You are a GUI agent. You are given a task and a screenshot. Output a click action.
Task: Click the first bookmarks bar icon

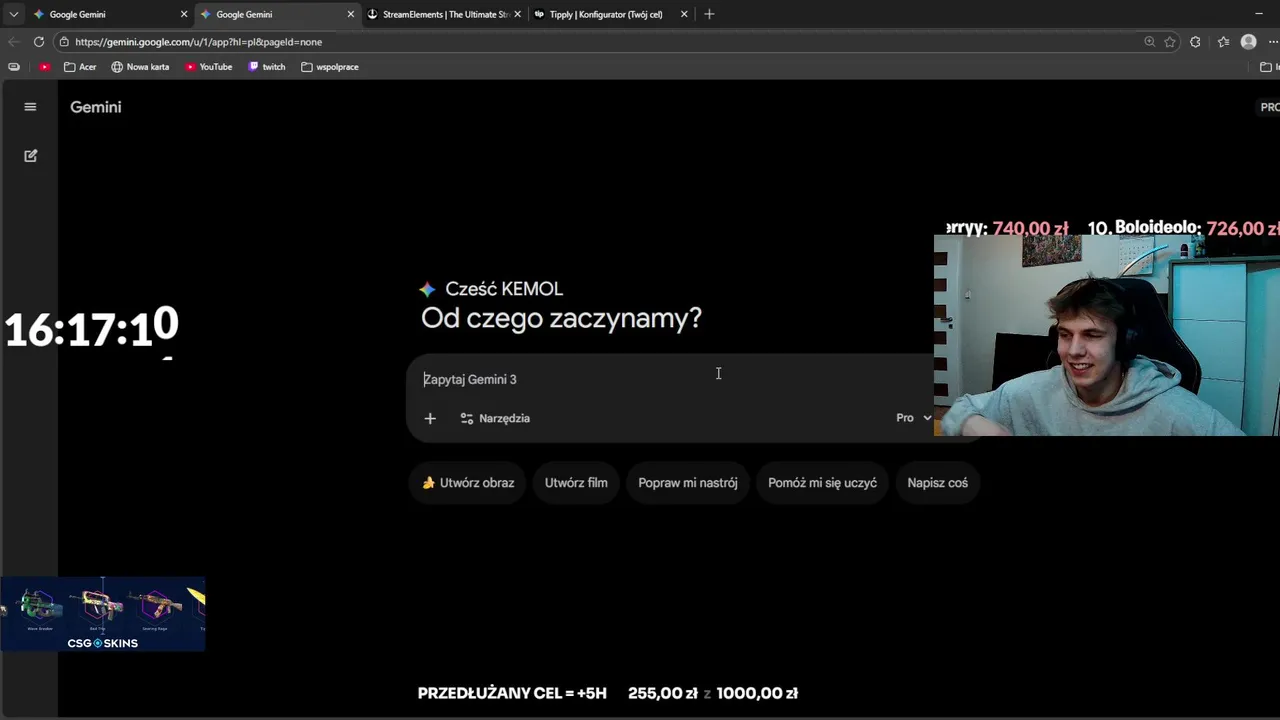click(13, 67)
